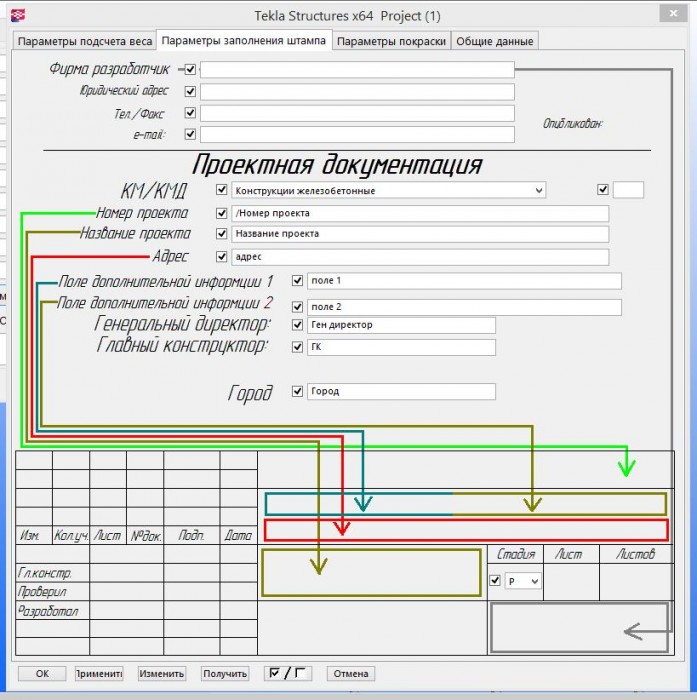The image size is (697, 700).
Task: Disable the Город checkbox
Action: click(x=297, y=391)
